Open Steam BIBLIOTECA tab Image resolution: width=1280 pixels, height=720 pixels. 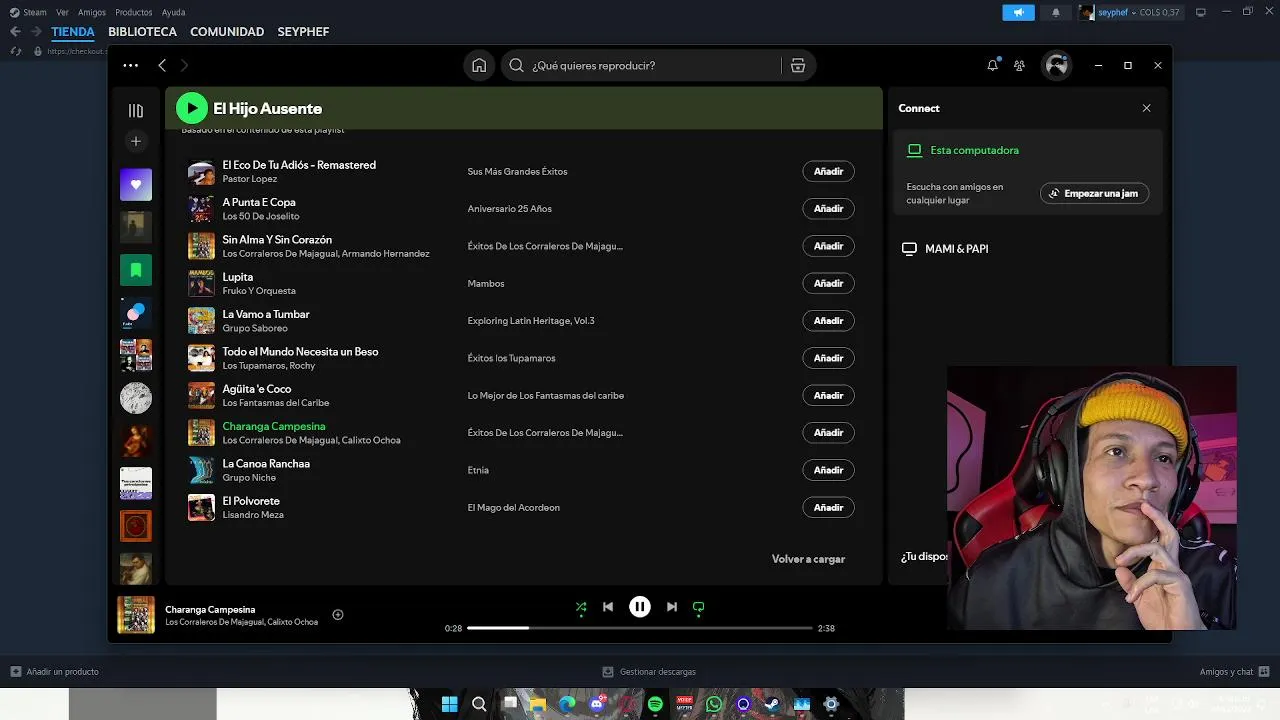coord(142,32)
